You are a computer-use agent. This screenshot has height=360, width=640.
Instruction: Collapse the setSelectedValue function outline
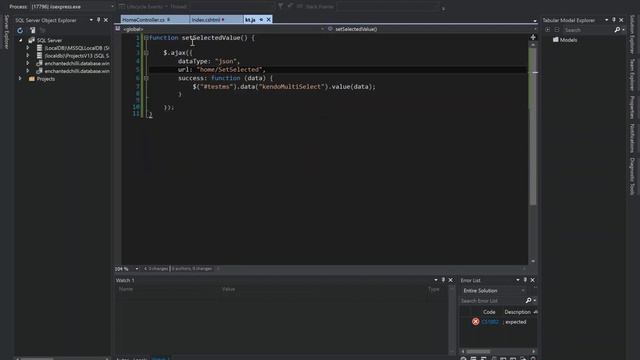(x=146, y=38)
